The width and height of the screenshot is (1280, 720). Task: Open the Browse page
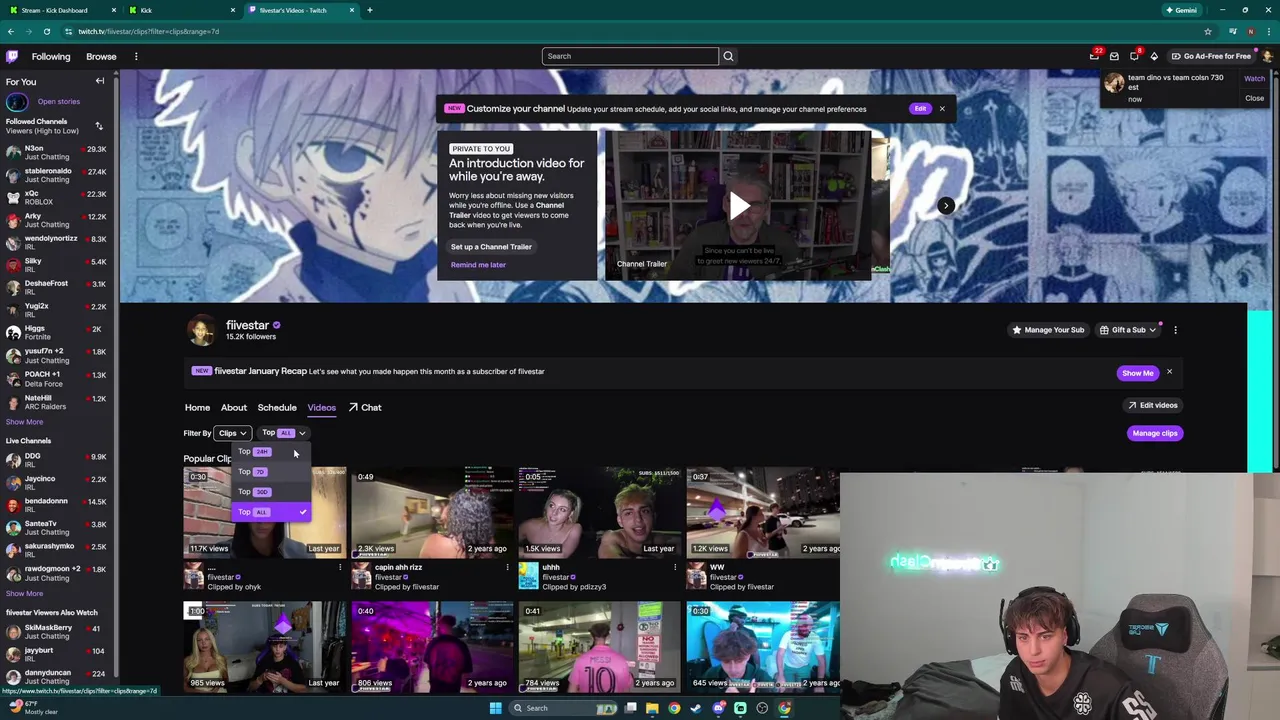pyautogui.click(x=101, y=56)
